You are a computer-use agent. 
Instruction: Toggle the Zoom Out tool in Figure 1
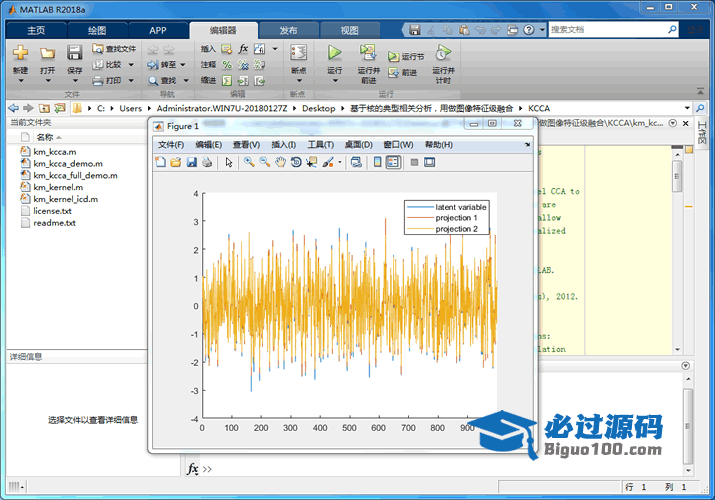pyautogui.click(x=264, y=162)
